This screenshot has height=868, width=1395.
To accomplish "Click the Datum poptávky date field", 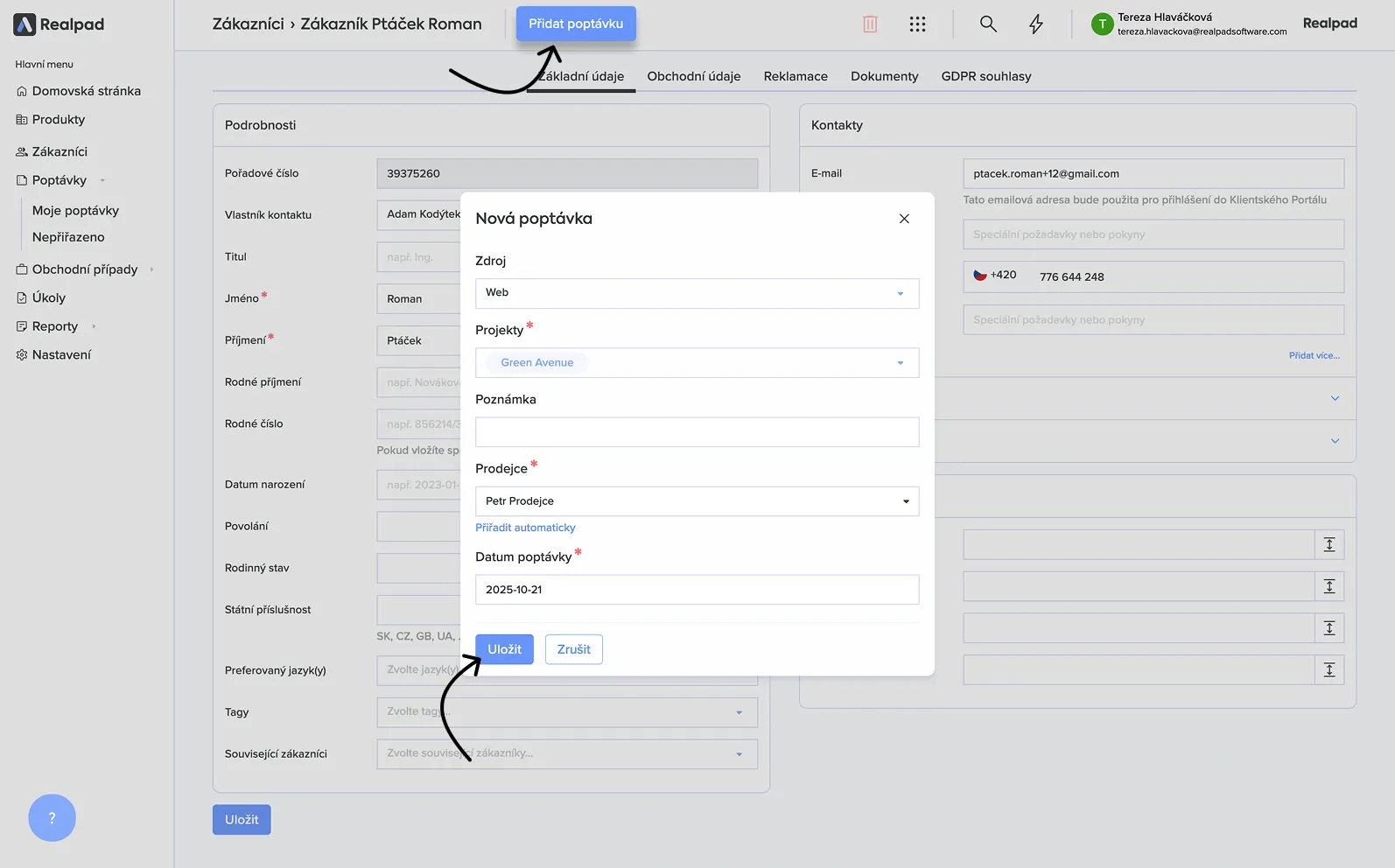I will pyautogui.click(x=697, y=590).
